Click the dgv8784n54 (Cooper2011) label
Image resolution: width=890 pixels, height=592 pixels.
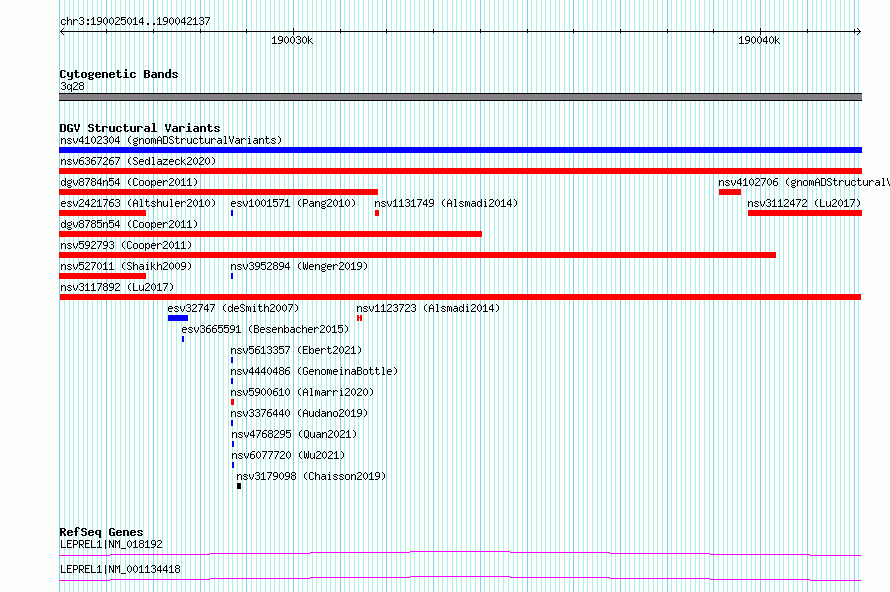[129, 182]
